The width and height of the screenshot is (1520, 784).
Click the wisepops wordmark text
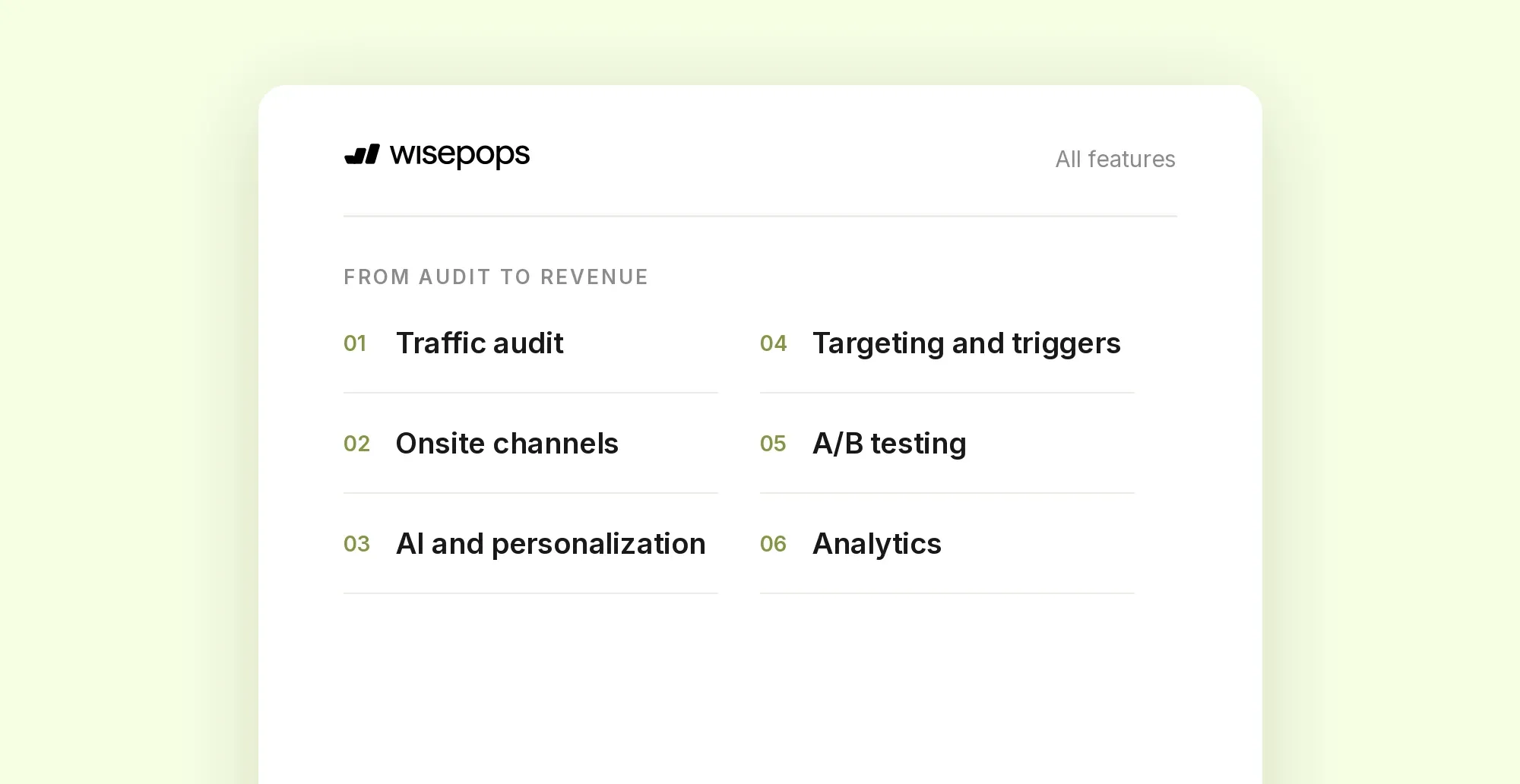(460, 156)
